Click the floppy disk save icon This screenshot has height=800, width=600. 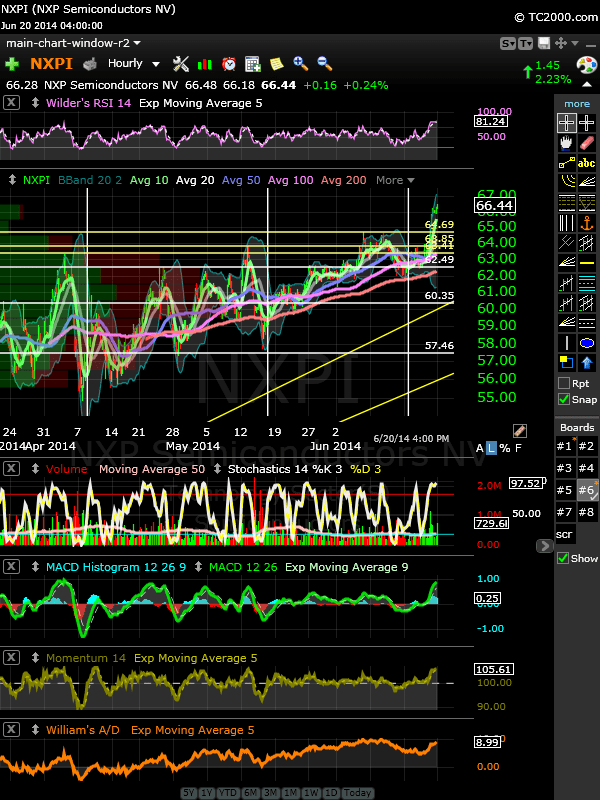(544, 43)
